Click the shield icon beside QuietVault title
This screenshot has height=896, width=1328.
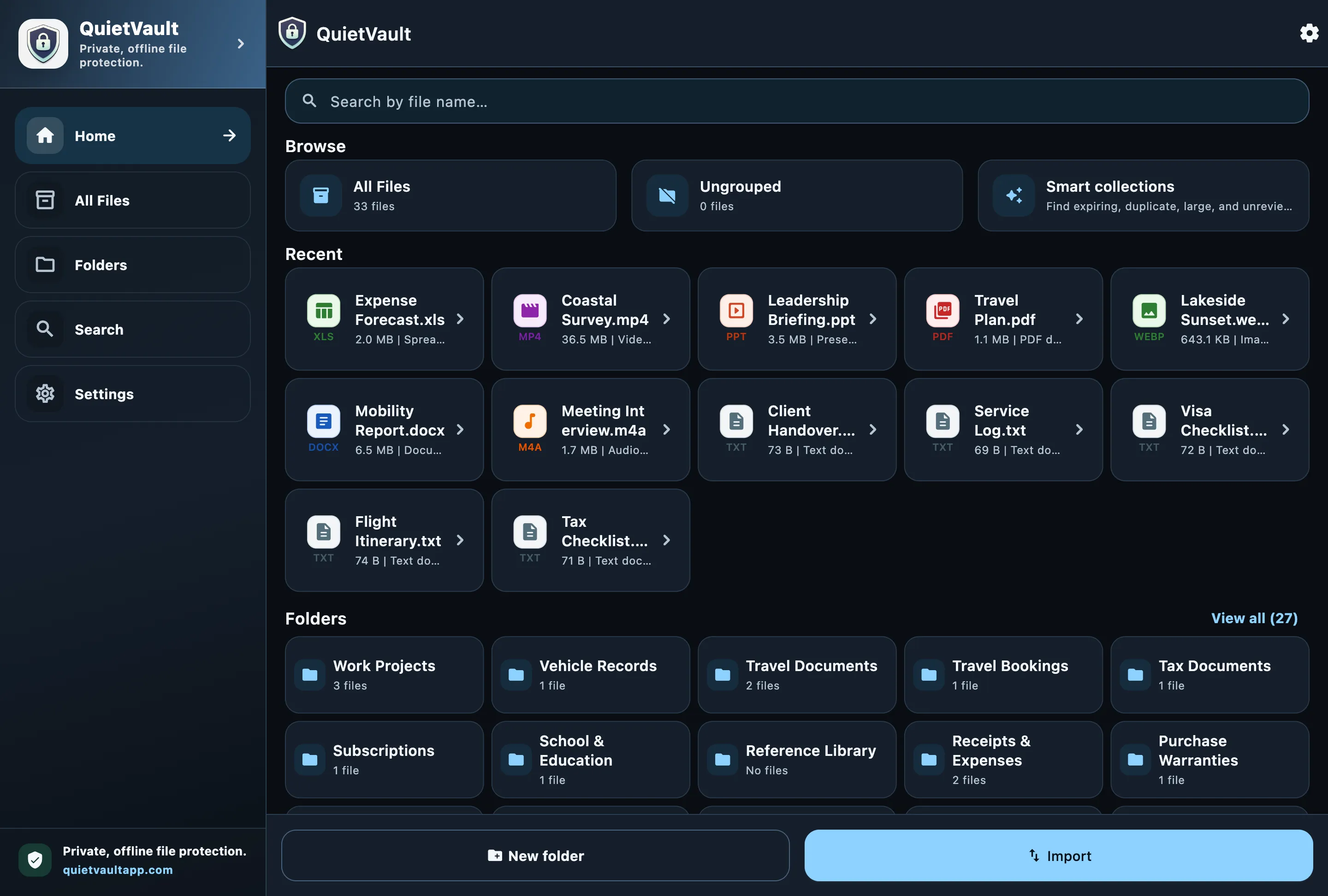click(292, 33)
